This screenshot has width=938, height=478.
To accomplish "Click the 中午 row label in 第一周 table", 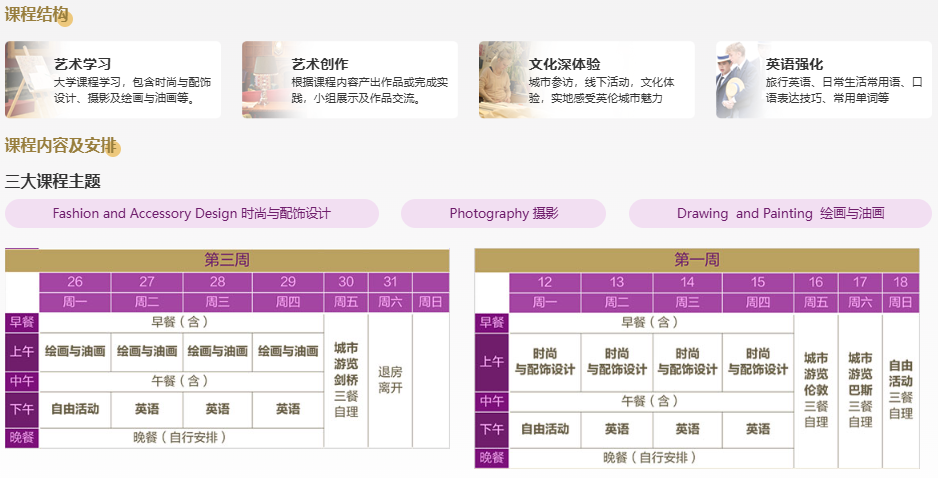I will (492, 401).
